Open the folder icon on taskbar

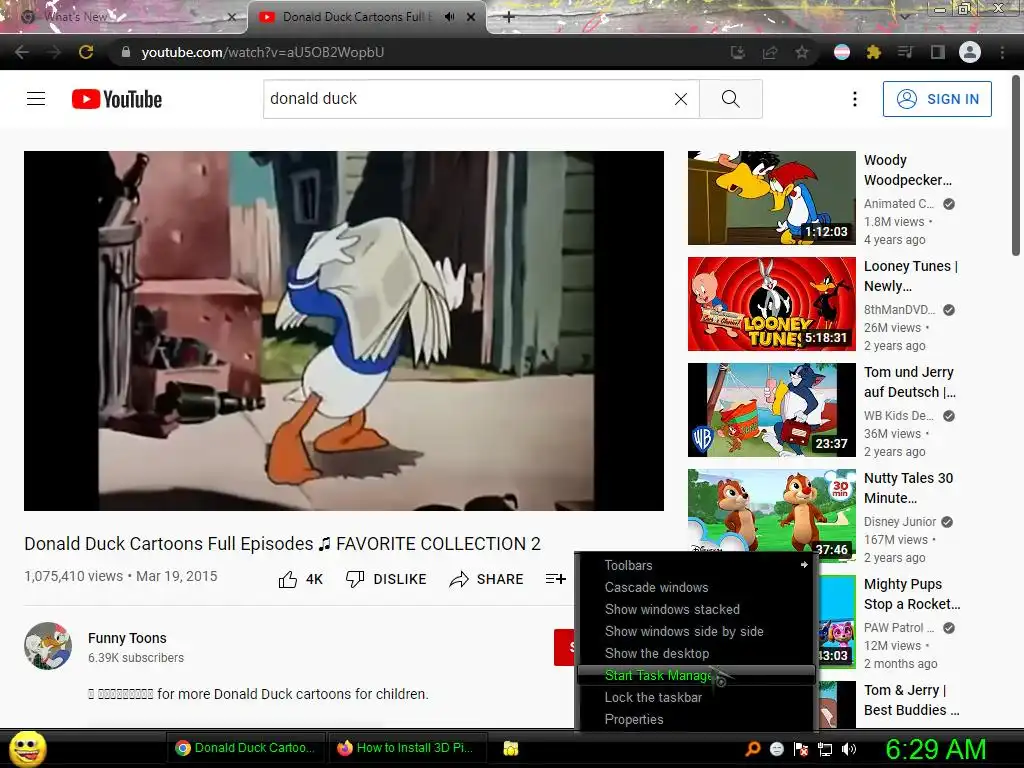pos(511,748)
